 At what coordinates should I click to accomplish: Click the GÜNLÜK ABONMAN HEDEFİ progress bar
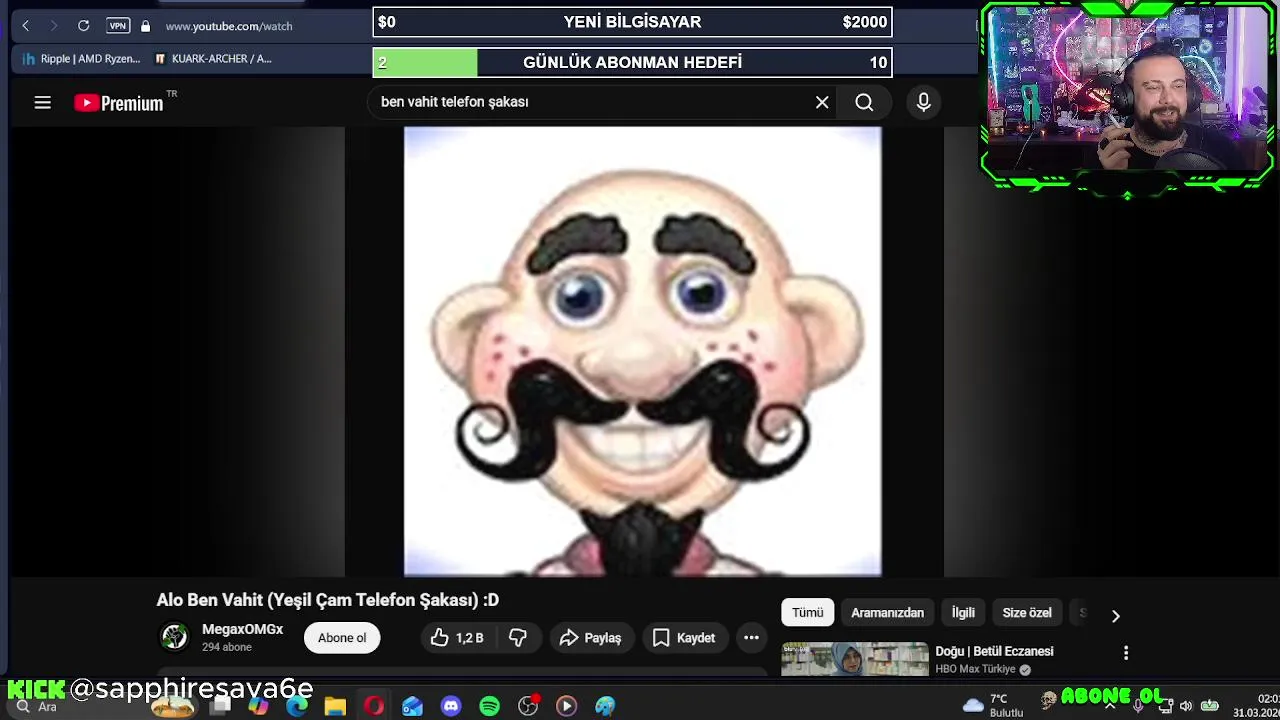pyautogui.click(x=632, y=63)
